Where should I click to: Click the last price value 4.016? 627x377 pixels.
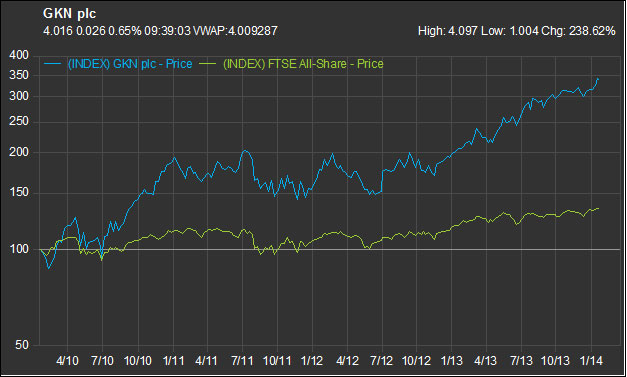(x=58, y=31)
